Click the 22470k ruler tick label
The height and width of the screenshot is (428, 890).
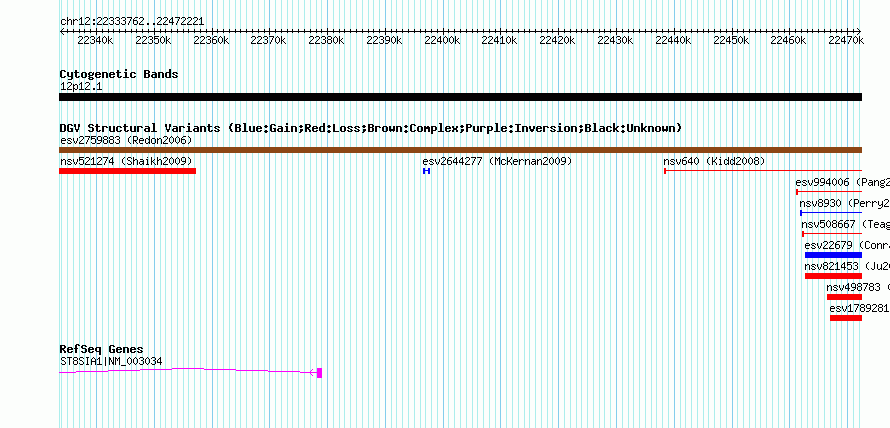(846, 40)
